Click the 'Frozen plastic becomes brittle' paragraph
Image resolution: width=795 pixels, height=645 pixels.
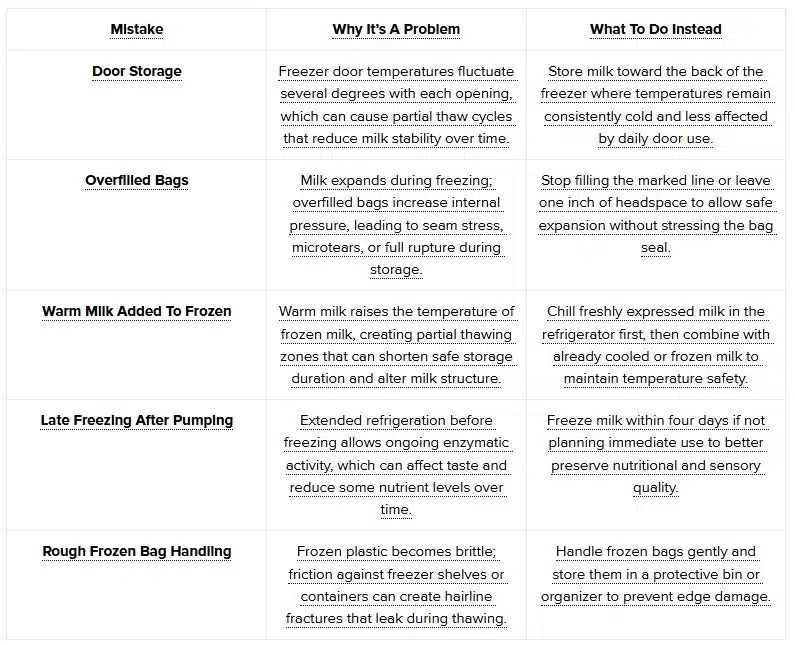(396, 585)
